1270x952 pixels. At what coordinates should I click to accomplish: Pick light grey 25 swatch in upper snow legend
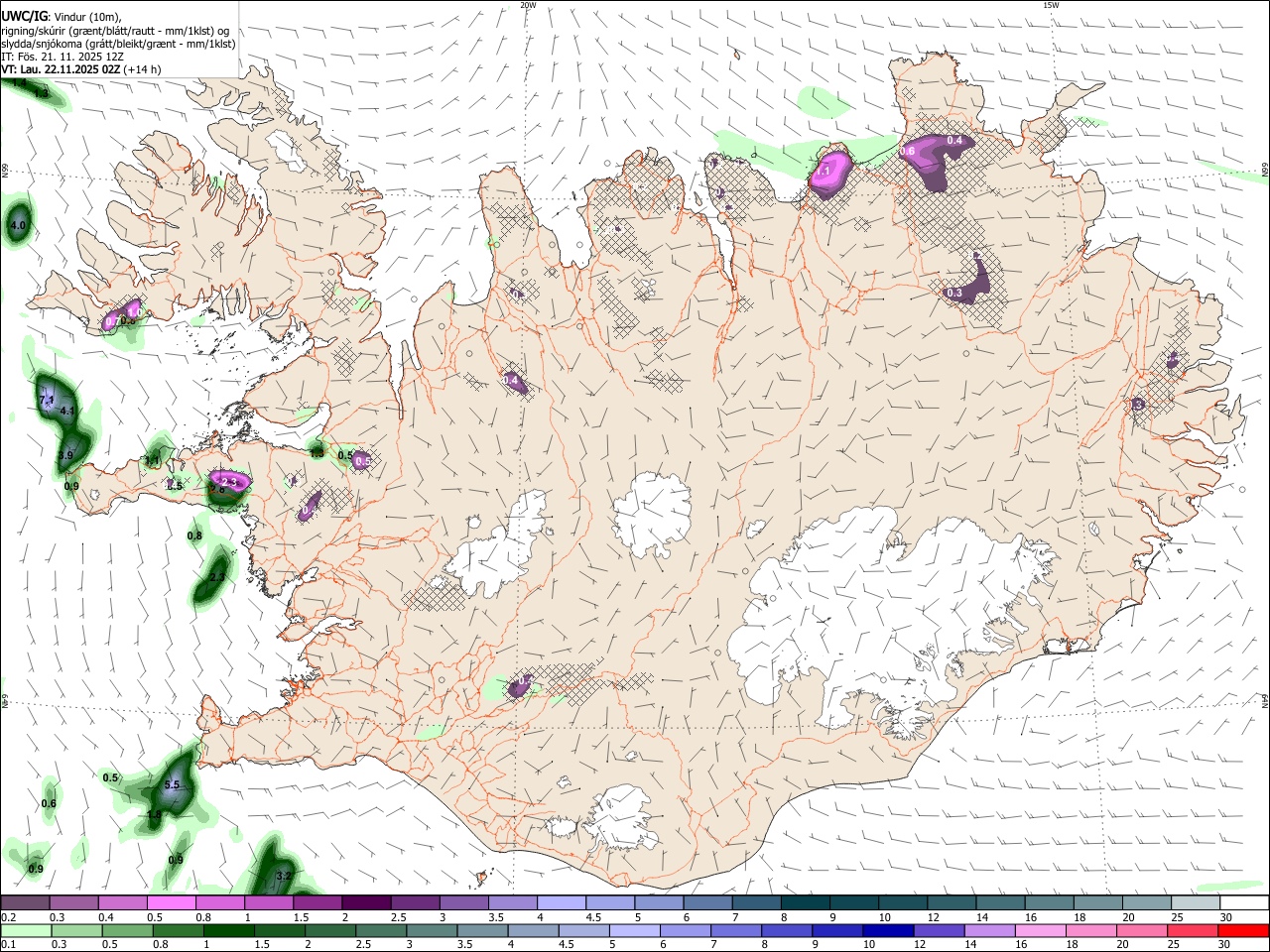pos(1196,902)
